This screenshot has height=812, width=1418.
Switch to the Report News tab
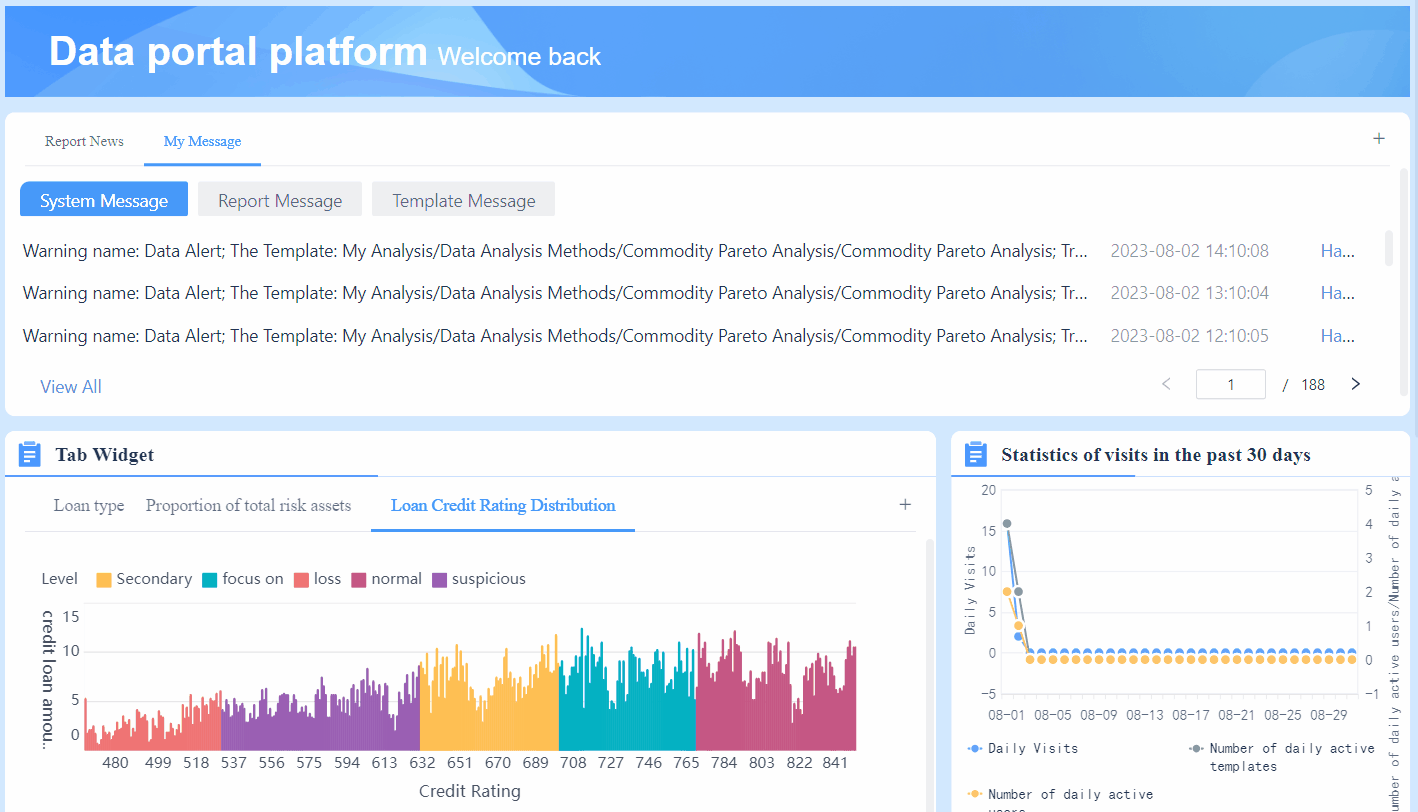(84, 141)
